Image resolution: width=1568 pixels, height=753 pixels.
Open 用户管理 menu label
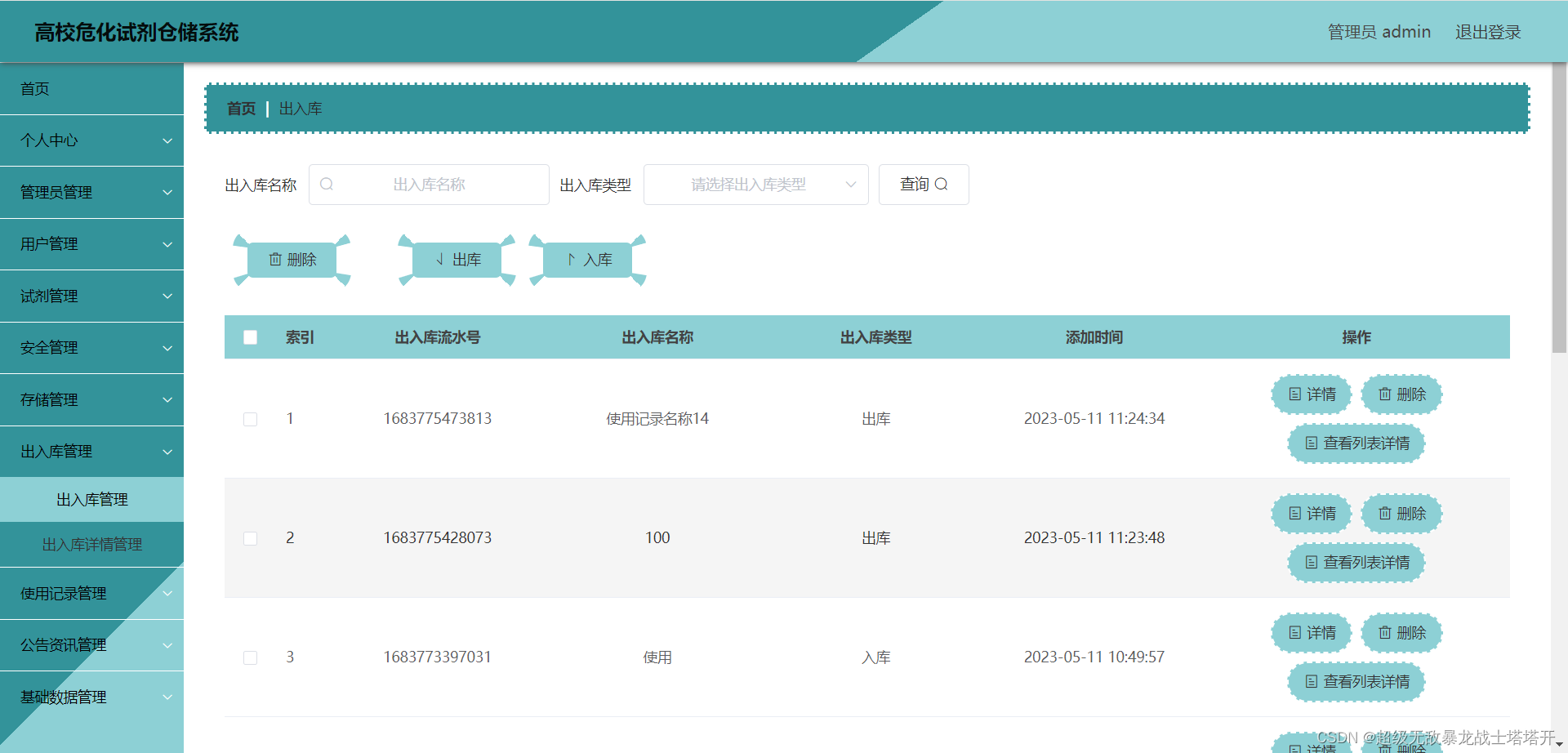click(49, 244)
